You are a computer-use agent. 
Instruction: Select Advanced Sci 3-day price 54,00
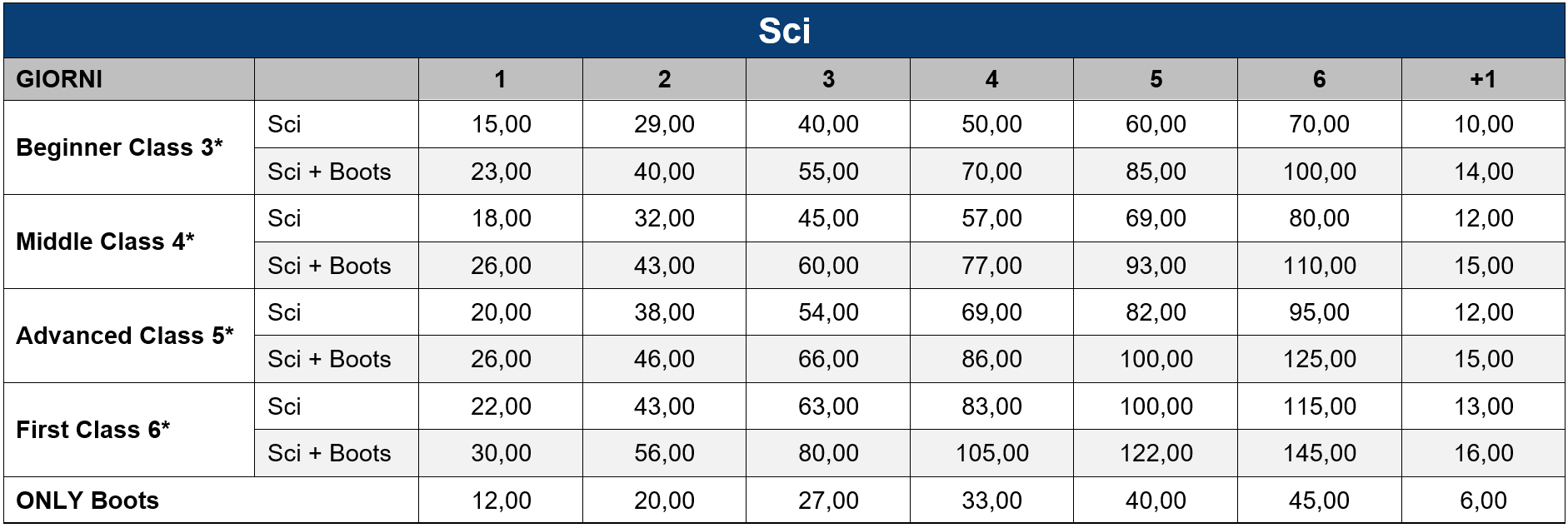pyautogui.click(x=828, y=312)
